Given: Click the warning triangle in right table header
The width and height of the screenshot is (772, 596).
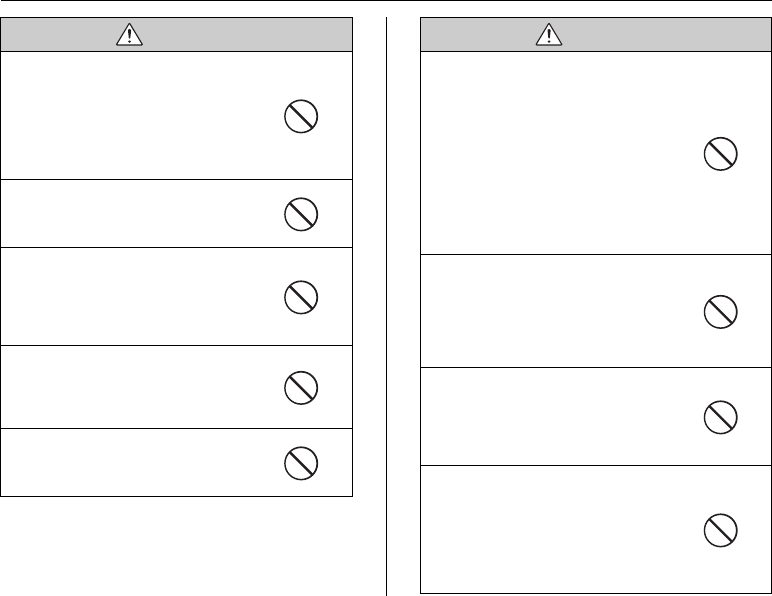Looking at the screenshot, I should (x=546, y=35).
